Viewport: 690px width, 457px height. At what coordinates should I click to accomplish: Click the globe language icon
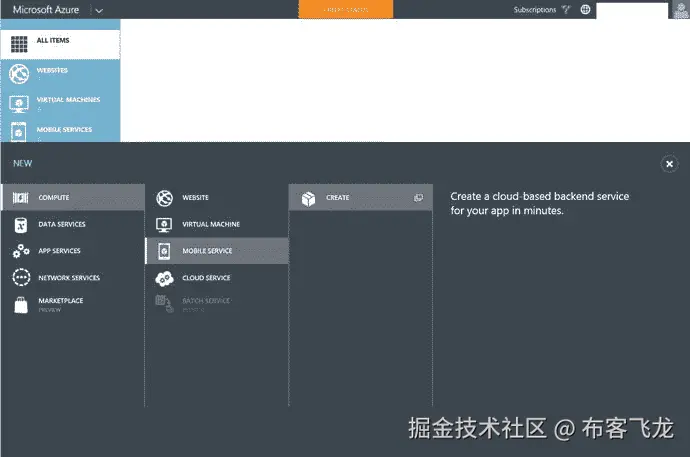pyautogui.click(x=585, y=9)
